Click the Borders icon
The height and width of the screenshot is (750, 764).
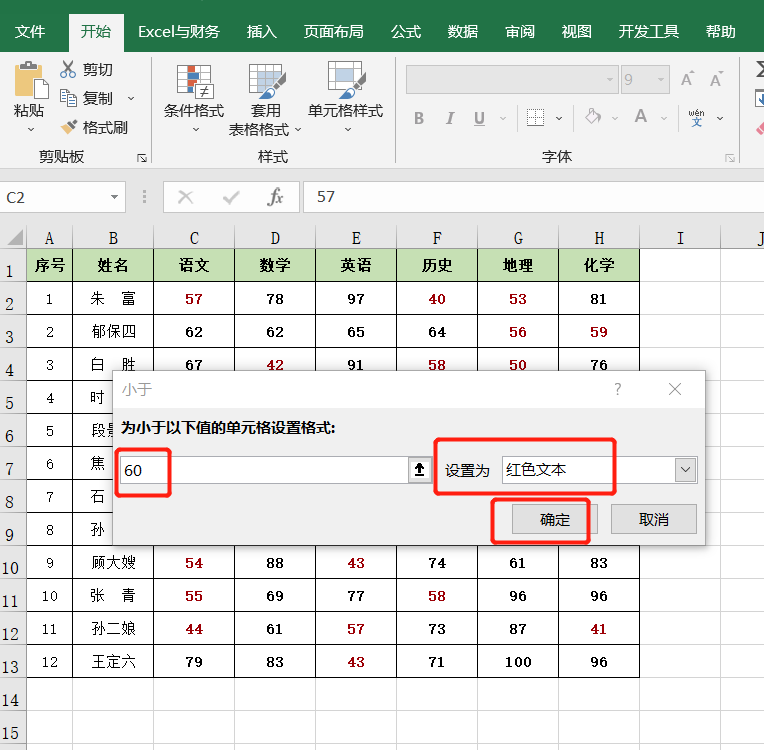coord(535,117)
